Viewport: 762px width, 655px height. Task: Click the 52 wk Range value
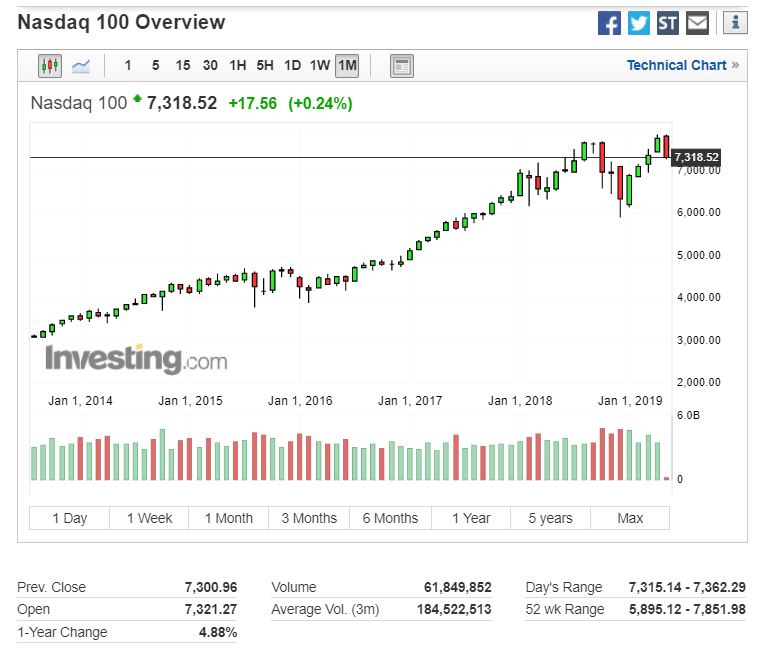[x=687, y=609]
